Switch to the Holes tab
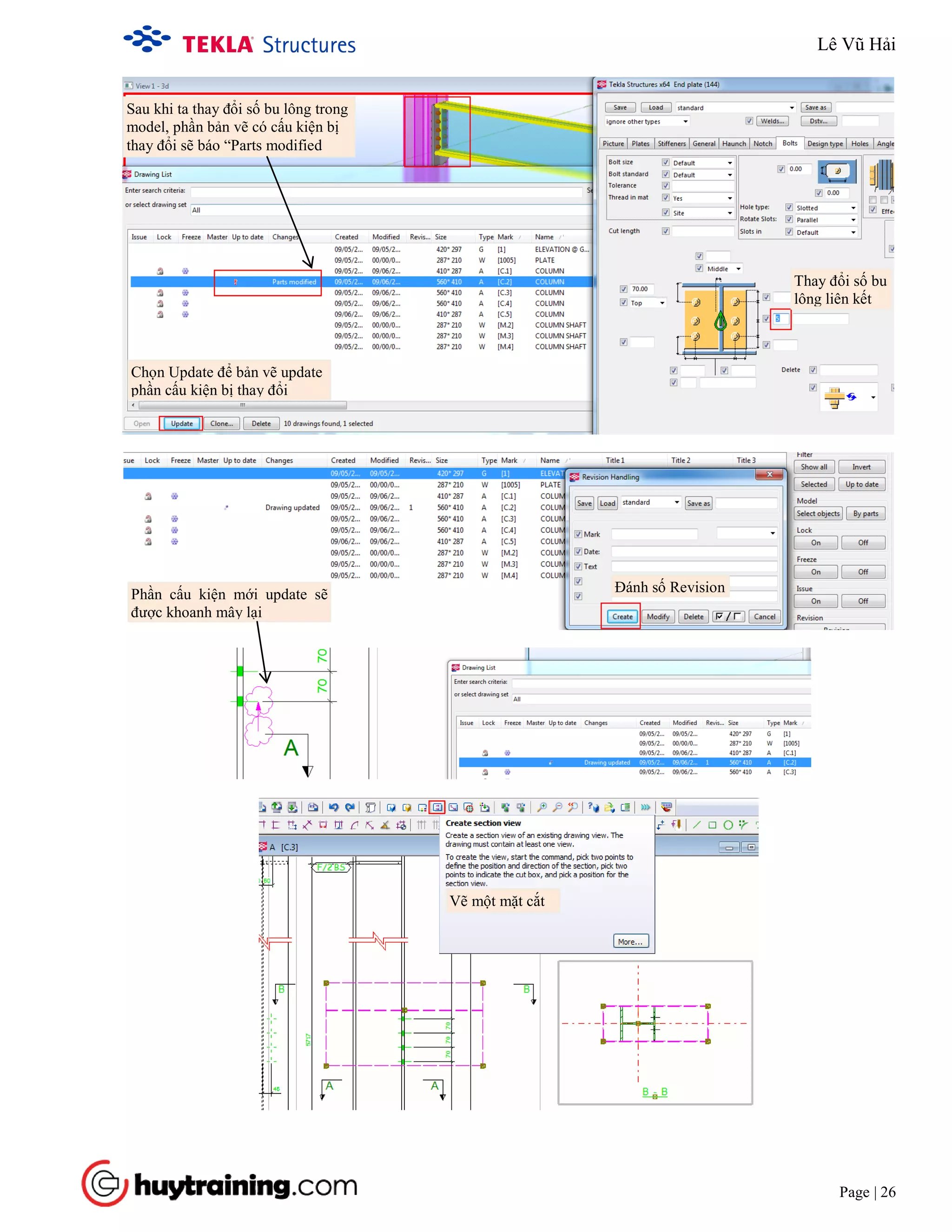The width and height of the screenshot is (952, 1232). (859, 144)
